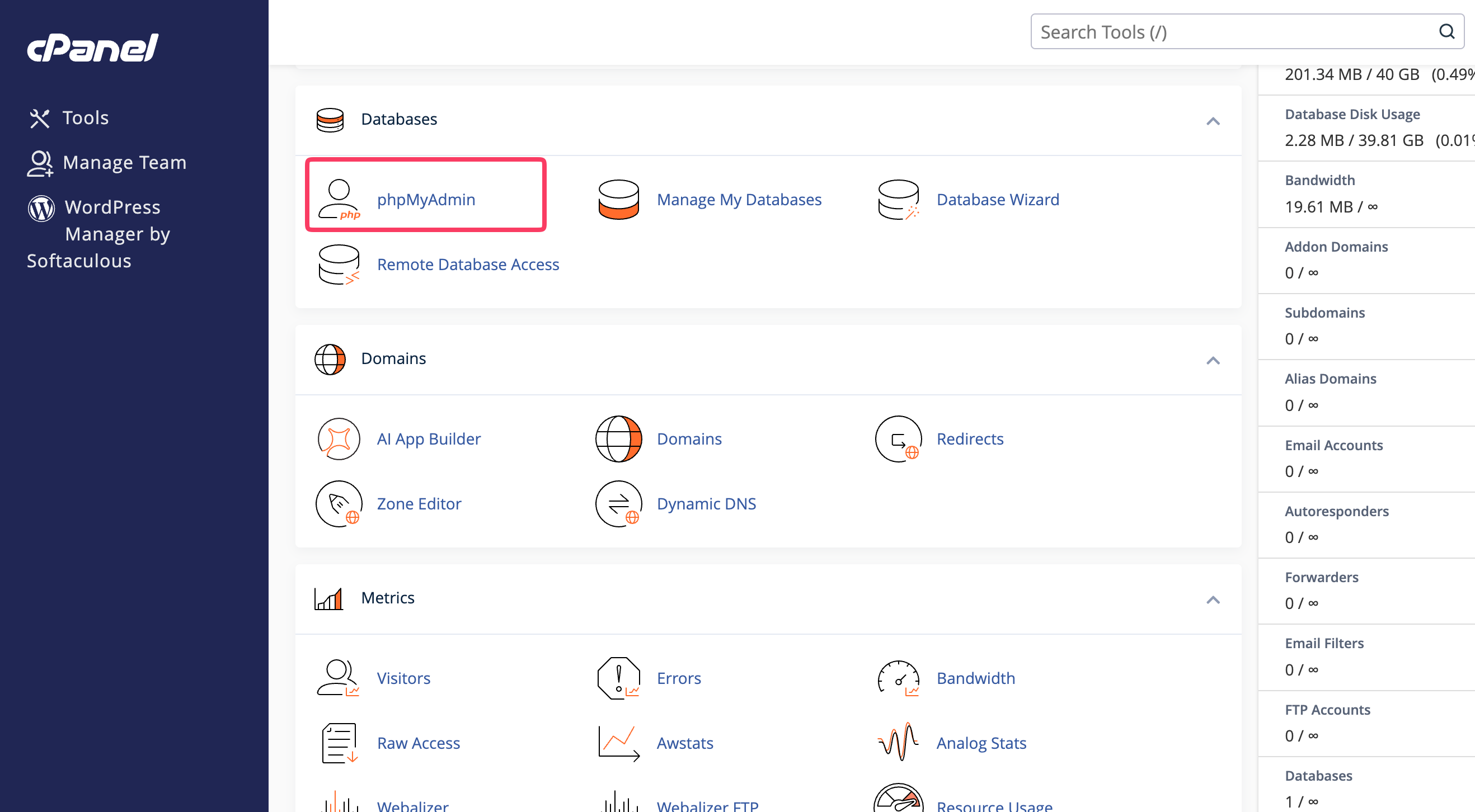Open the Analog Stats link
Screen dimensions: 1475x812
pyautogui.click(x=981, y=743)
